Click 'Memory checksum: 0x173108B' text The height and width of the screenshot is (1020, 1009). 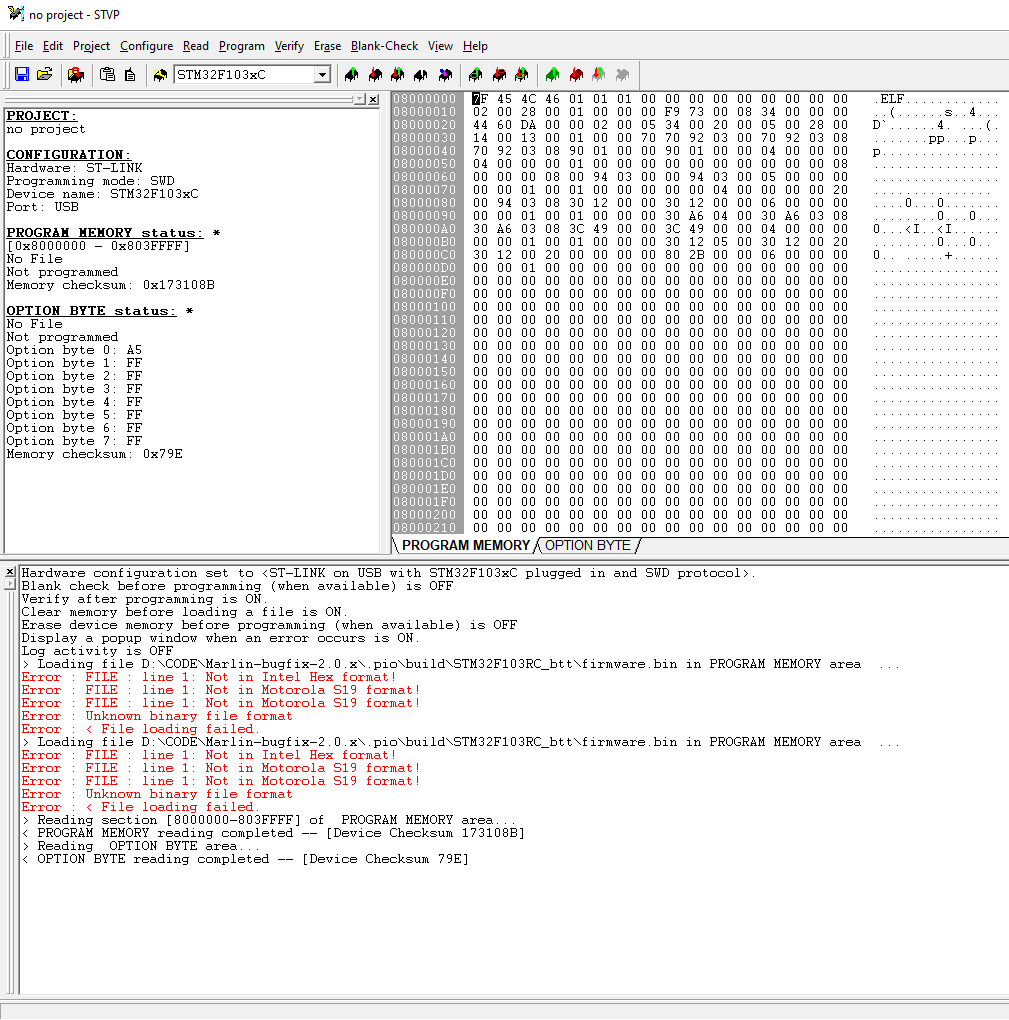tap(111, 285)
